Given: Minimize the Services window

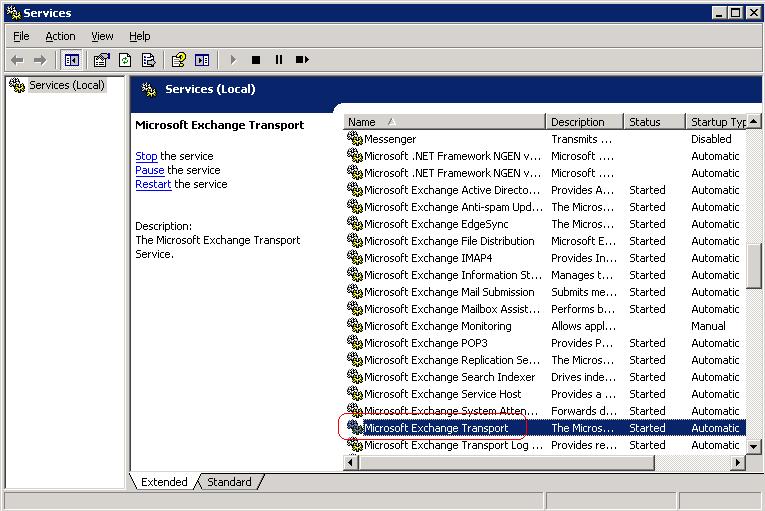Looking at the screenshot, I should pyautogui.click(x=718, y=13).
